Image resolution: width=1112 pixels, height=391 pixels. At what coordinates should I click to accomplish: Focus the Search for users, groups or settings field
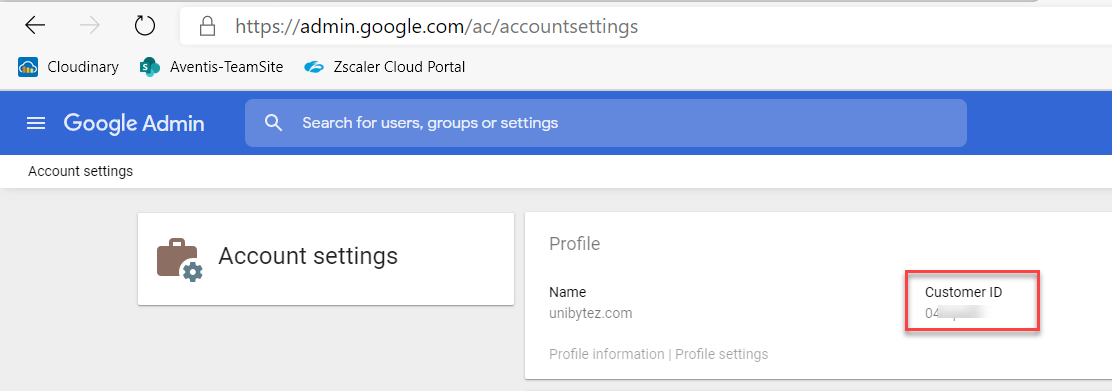[x=606, y=123]
